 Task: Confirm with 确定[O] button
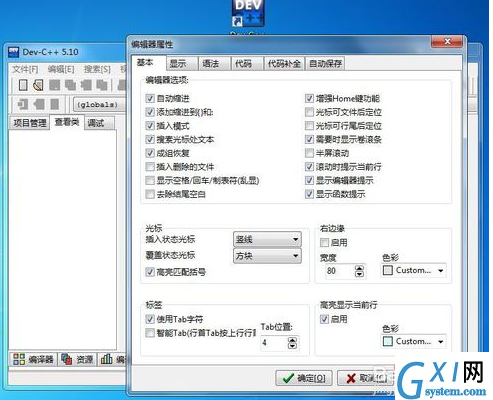pos(304,378)
